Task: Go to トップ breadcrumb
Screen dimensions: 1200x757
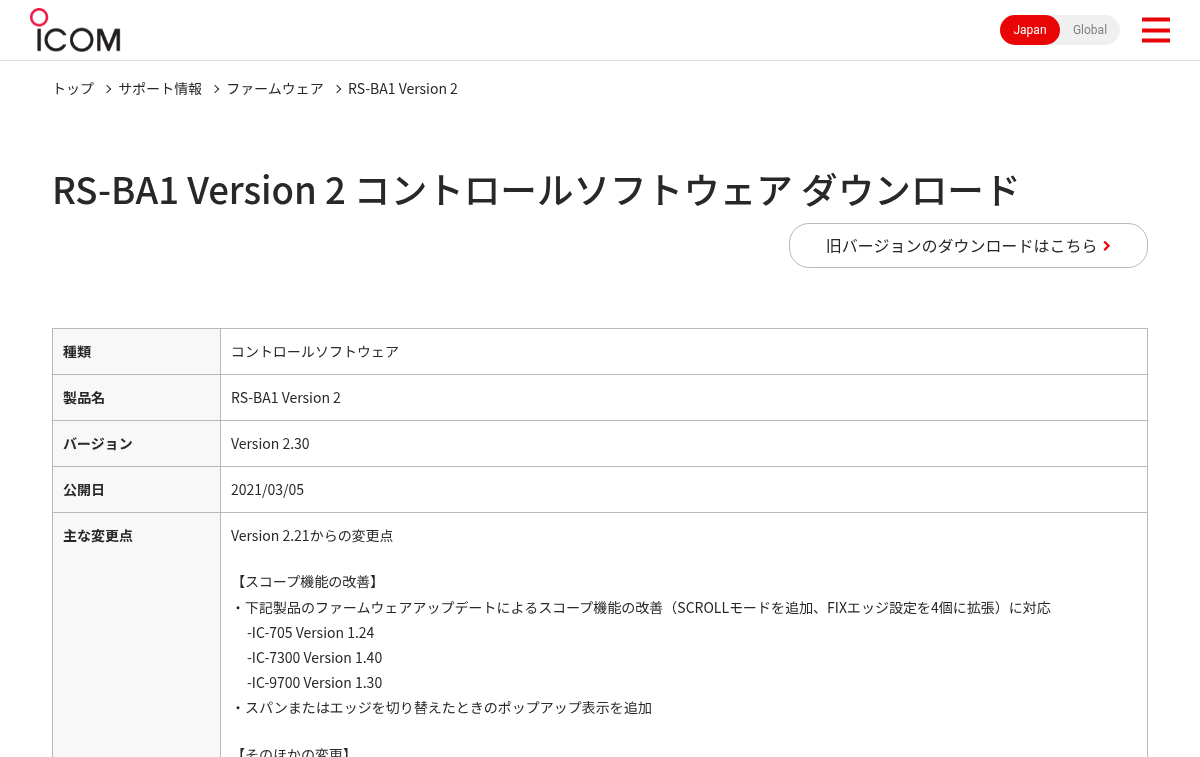Action: pyautogui.click(x=73, y=89)
